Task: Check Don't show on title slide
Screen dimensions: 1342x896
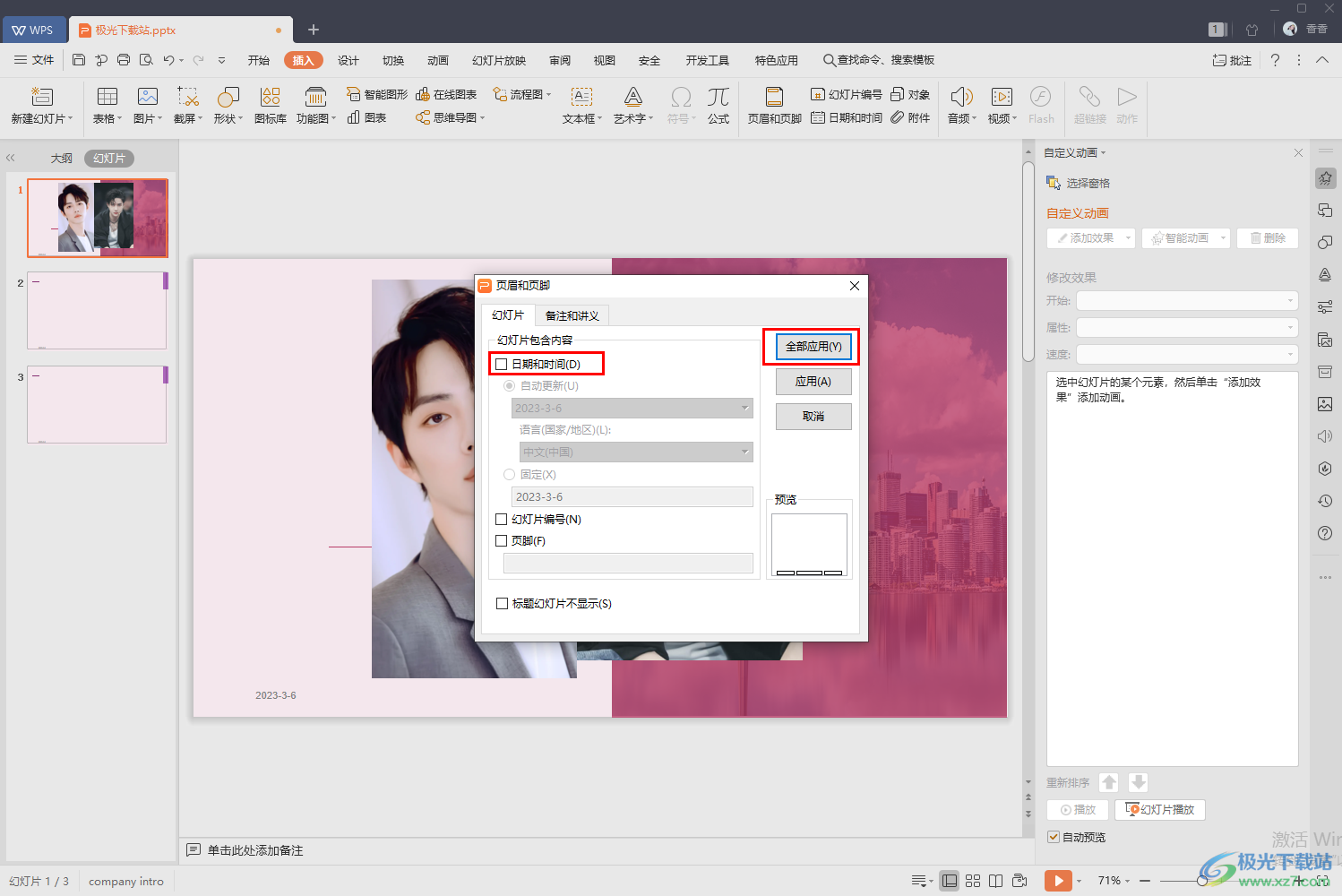Action: (502, 603)
